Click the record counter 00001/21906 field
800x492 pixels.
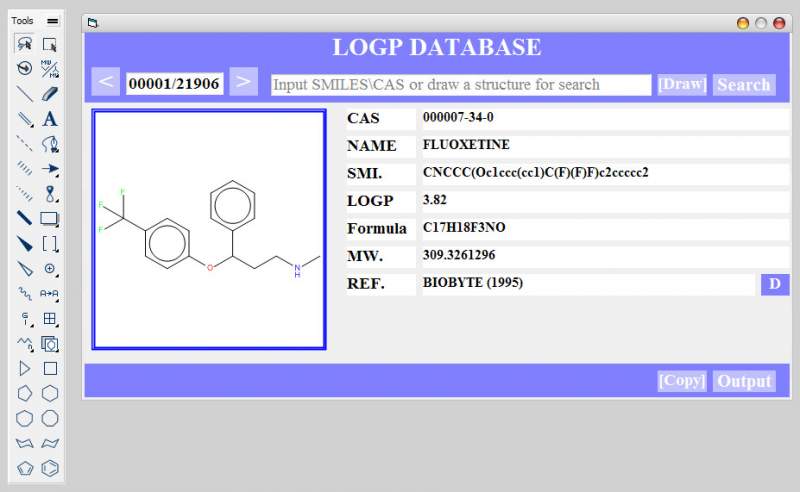(x=174, y=83)
